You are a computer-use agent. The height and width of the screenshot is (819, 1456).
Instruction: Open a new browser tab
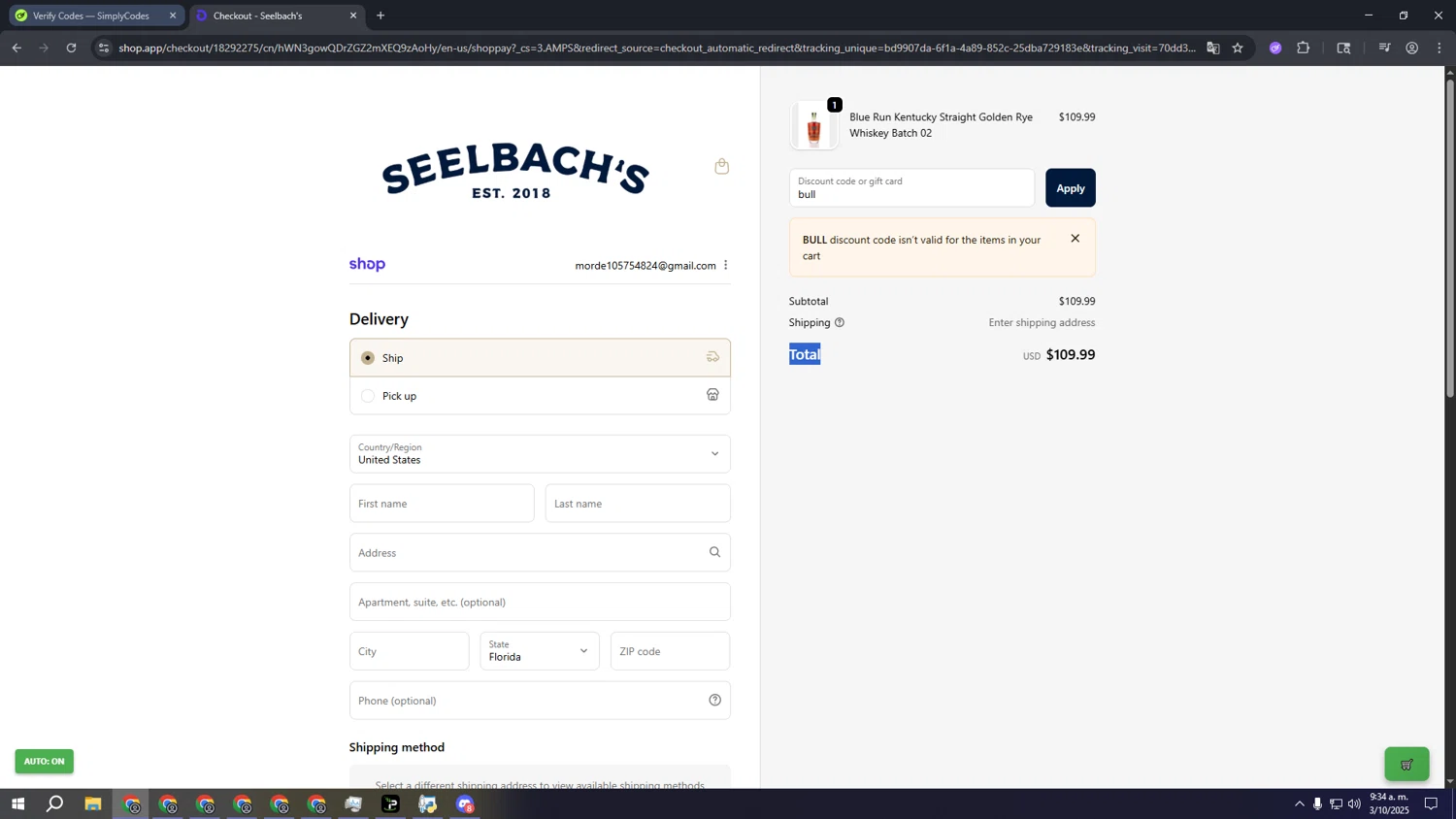(381, 16)
